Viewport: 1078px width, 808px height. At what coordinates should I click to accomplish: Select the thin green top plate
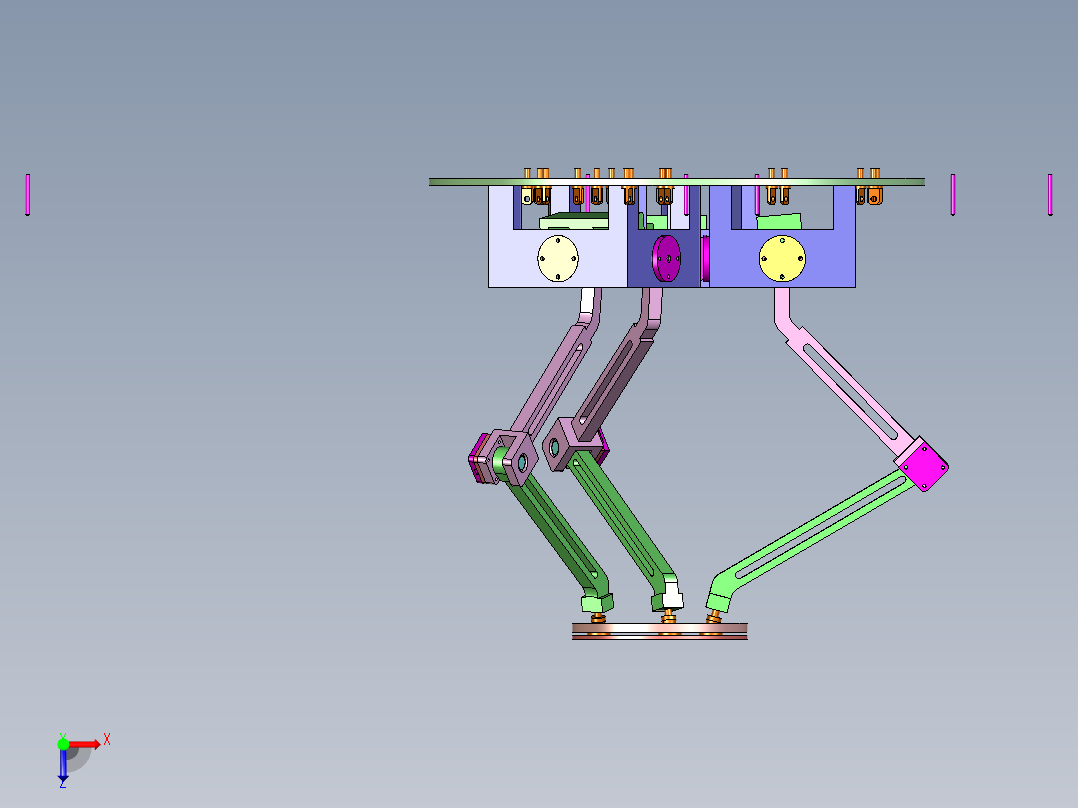(x=676, y=182)
